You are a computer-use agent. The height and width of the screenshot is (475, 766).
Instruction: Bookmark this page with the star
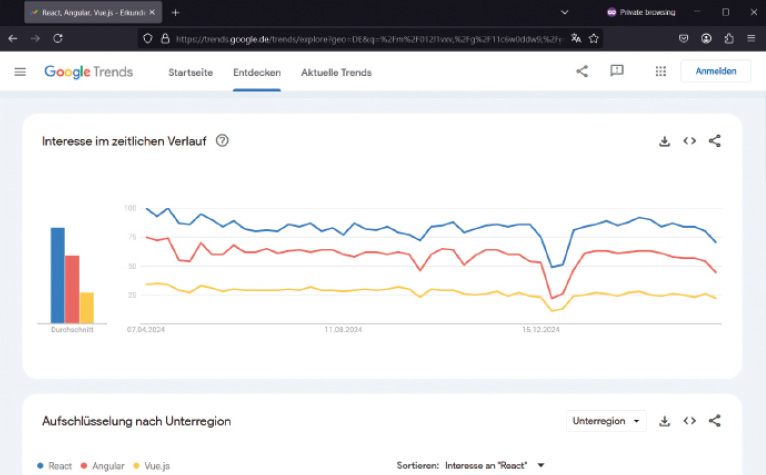point(594,39)
